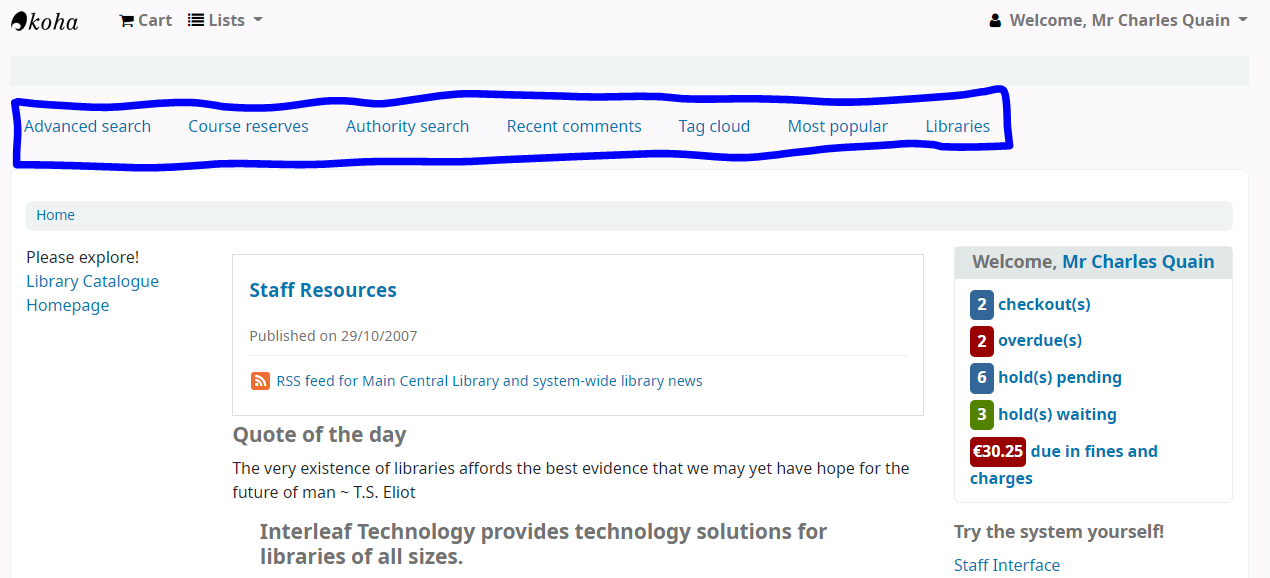The height and width of the screenshot is (578, 1270).
Task: Open the Cart
Action: [x=146, y=20]
